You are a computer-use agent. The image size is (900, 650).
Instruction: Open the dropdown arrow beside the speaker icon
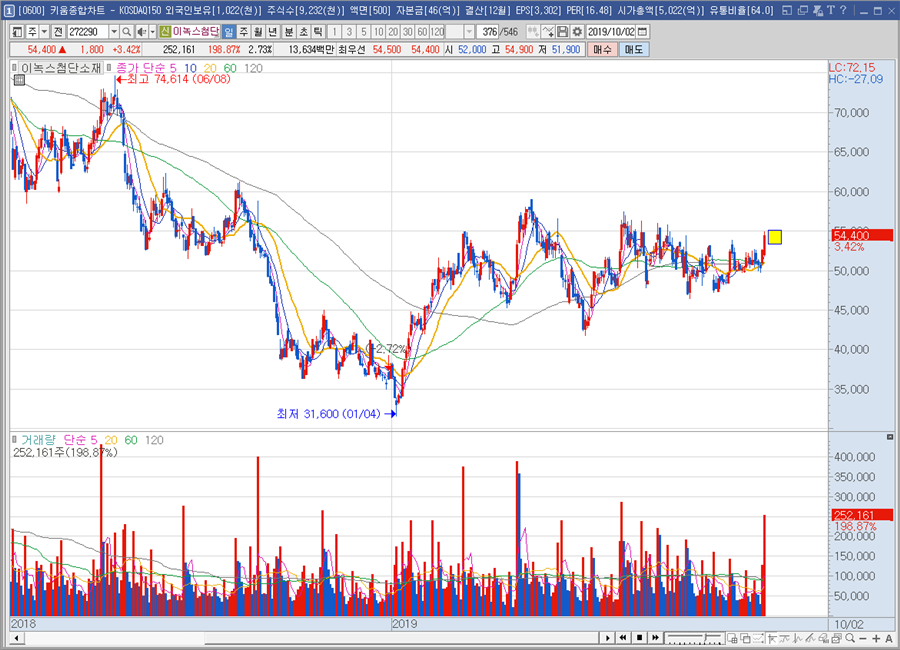pyautogui.click(x=153, y=32)
